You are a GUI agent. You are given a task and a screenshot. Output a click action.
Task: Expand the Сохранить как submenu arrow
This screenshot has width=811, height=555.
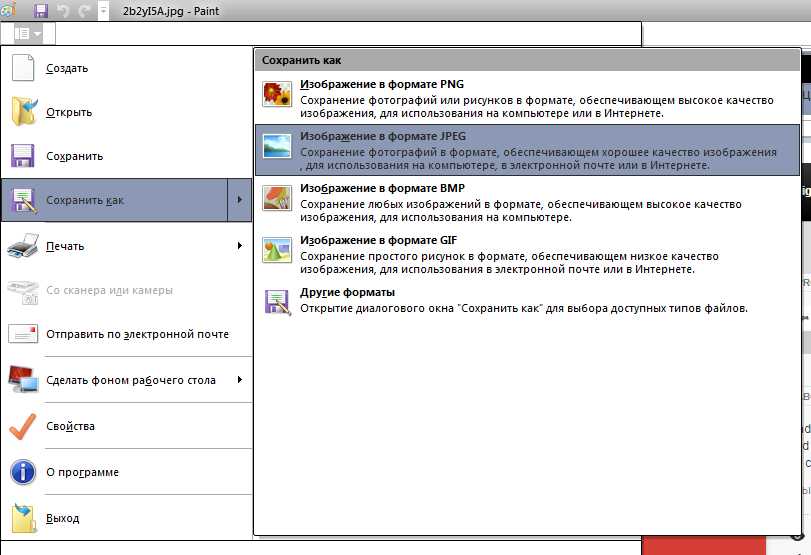[x=239, y=200]
